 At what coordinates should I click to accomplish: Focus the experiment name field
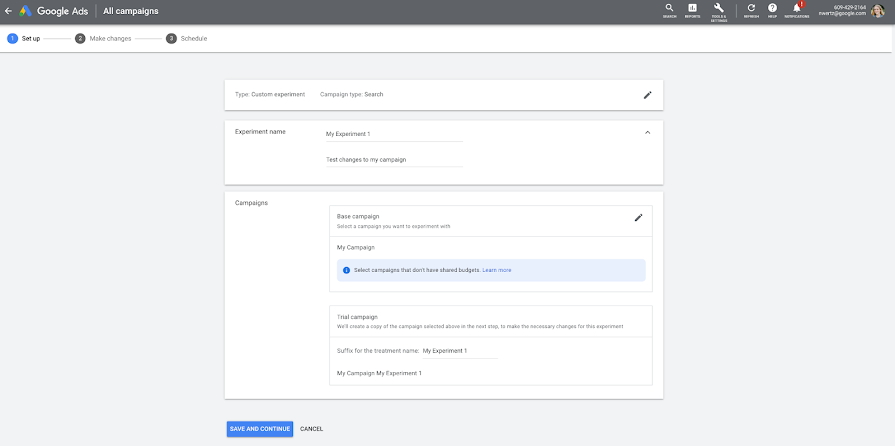pyautogui.click(x=394, y=133)
